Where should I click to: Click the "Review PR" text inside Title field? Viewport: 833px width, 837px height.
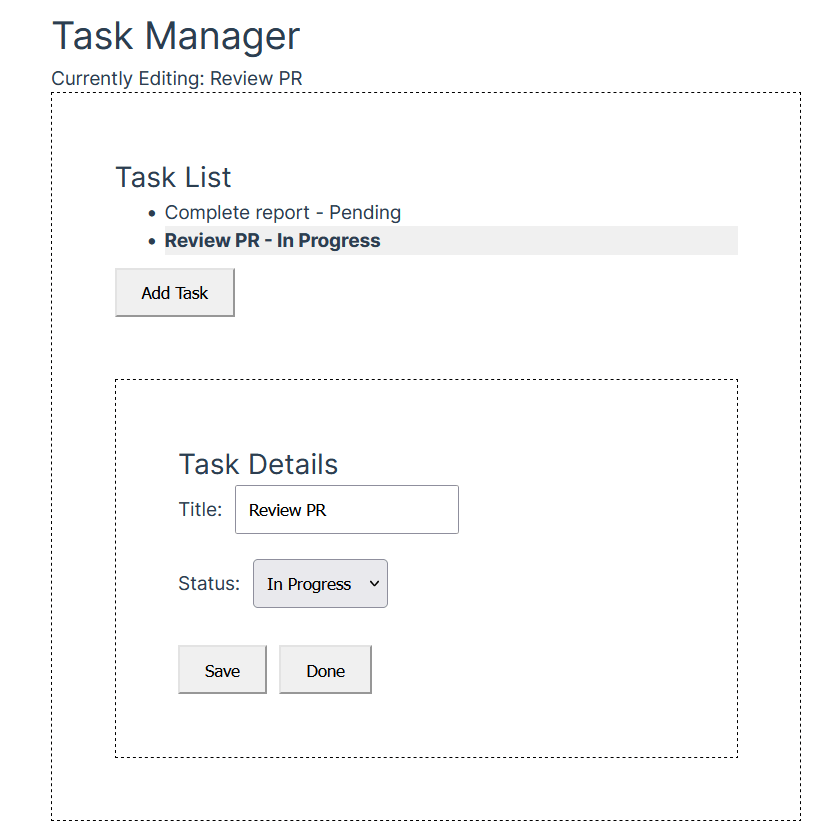(288, 510)
